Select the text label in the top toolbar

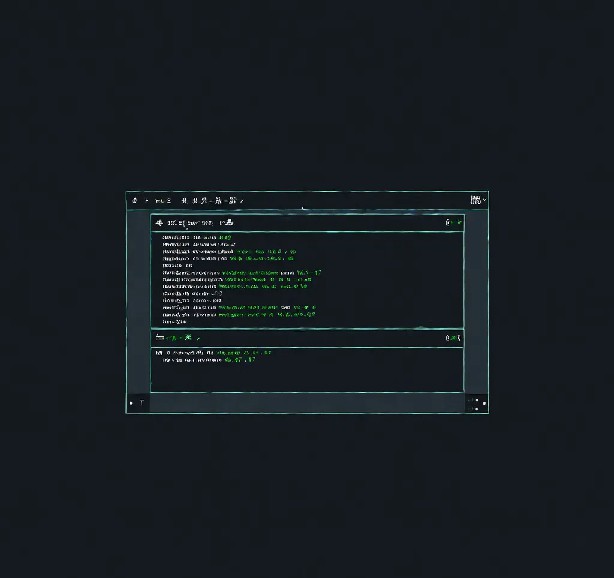pos(162,201)
